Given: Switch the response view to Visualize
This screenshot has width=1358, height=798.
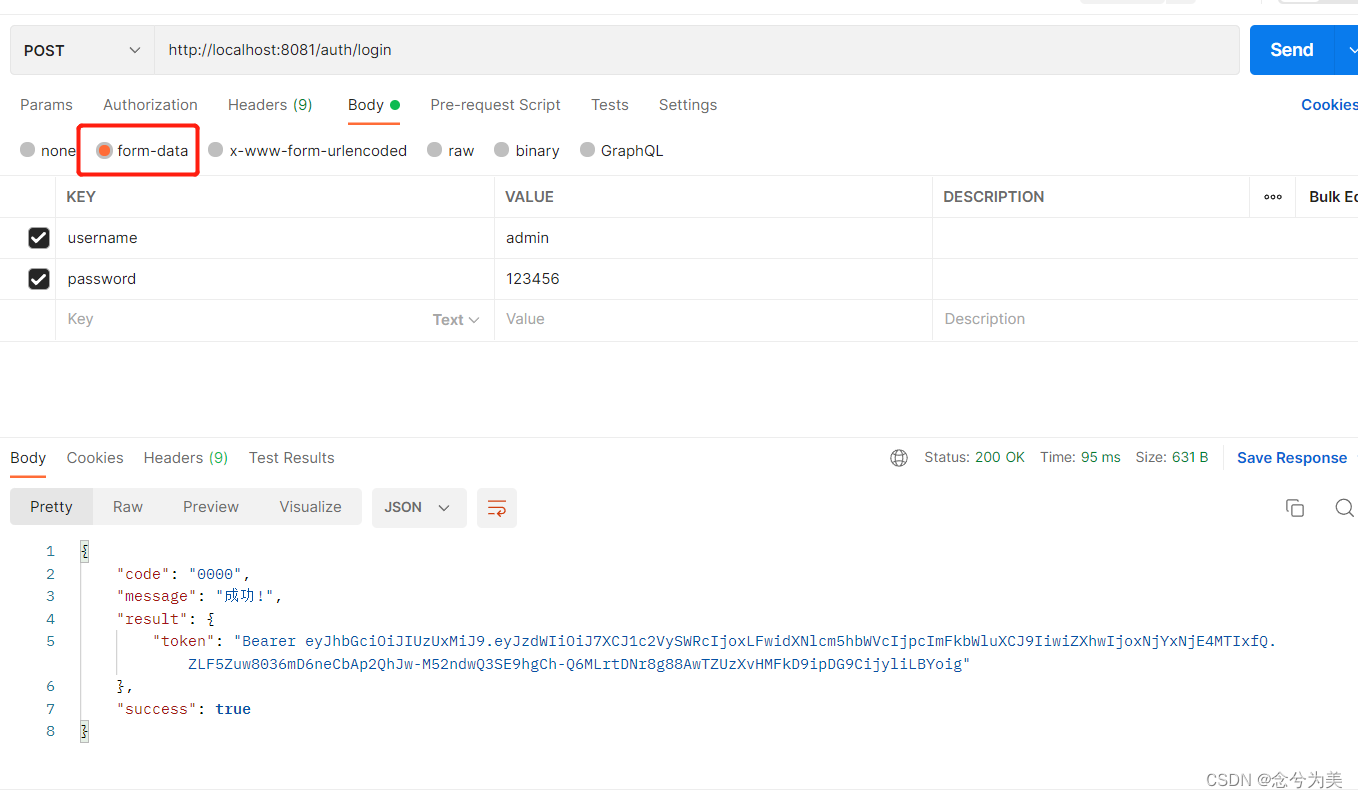Looking at the screenshot, I should pyautogui.click(x=310, y=507).
